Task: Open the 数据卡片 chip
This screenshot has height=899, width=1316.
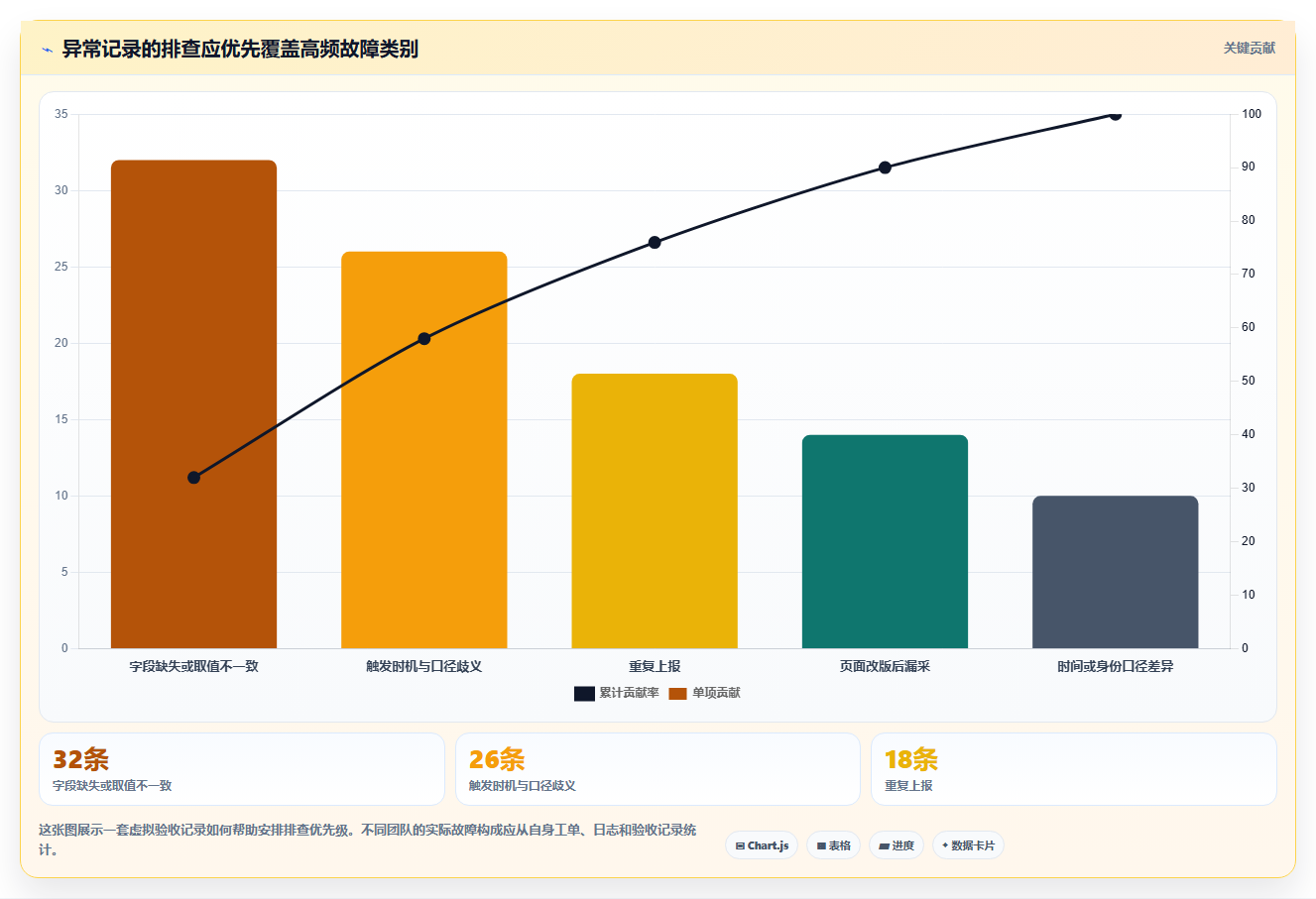Action: tap(968, 845)
